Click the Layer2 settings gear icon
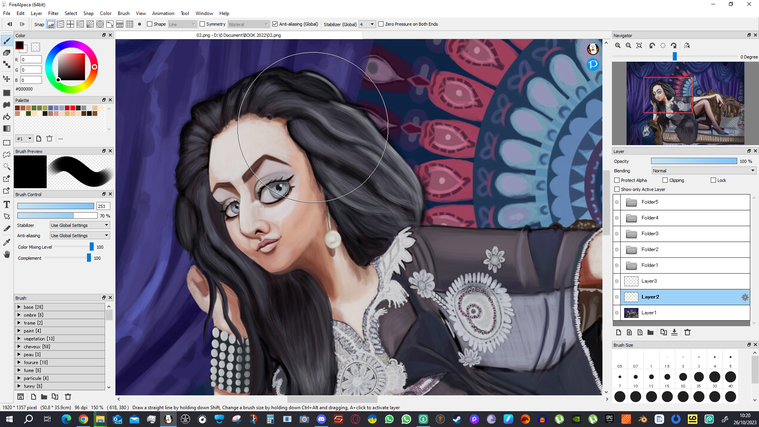 pyautogui.click(x=744, y=297)
